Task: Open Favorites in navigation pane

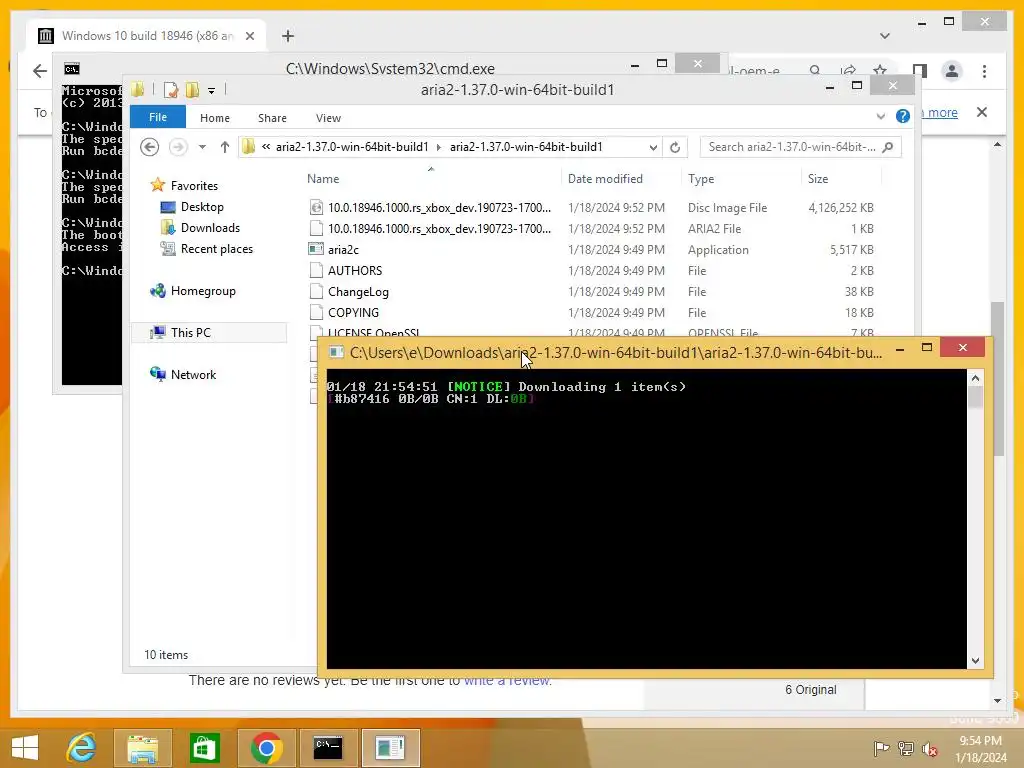Action: click(x=194, y=185)
